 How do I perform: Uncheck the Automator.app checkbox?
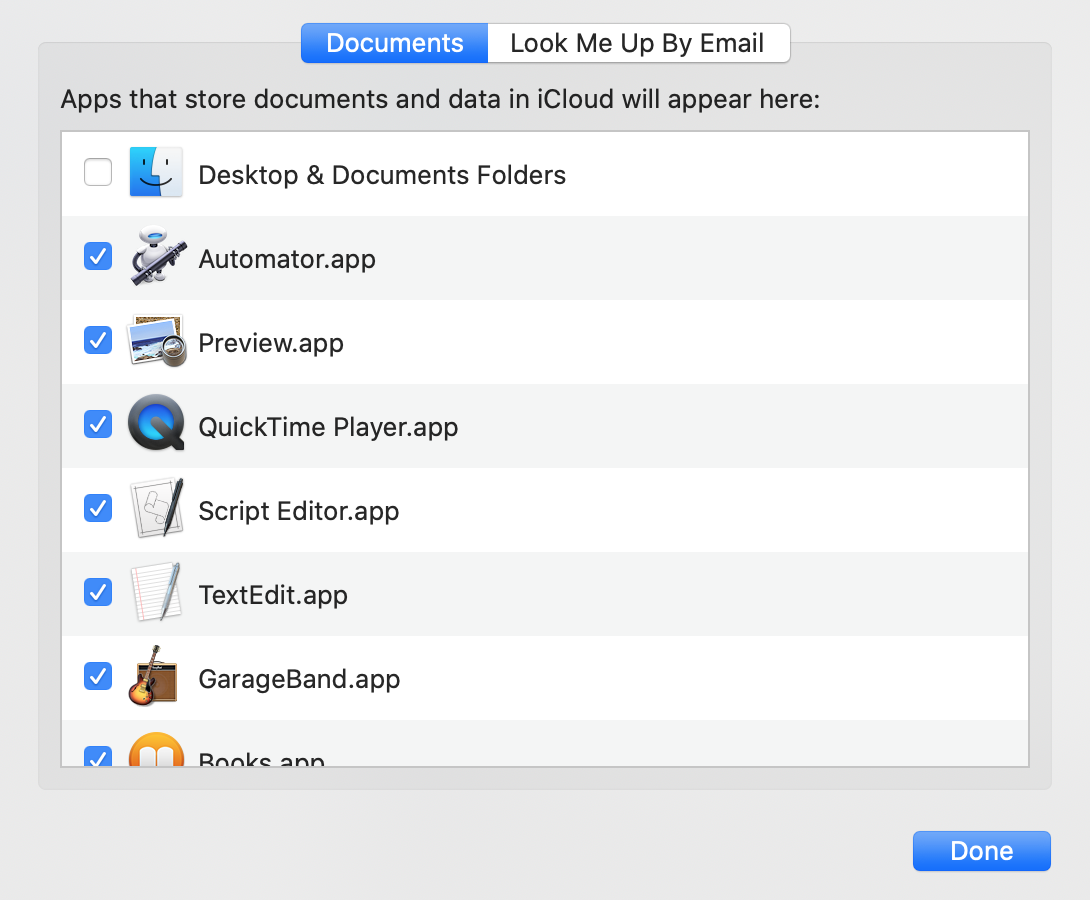[98, 256]
